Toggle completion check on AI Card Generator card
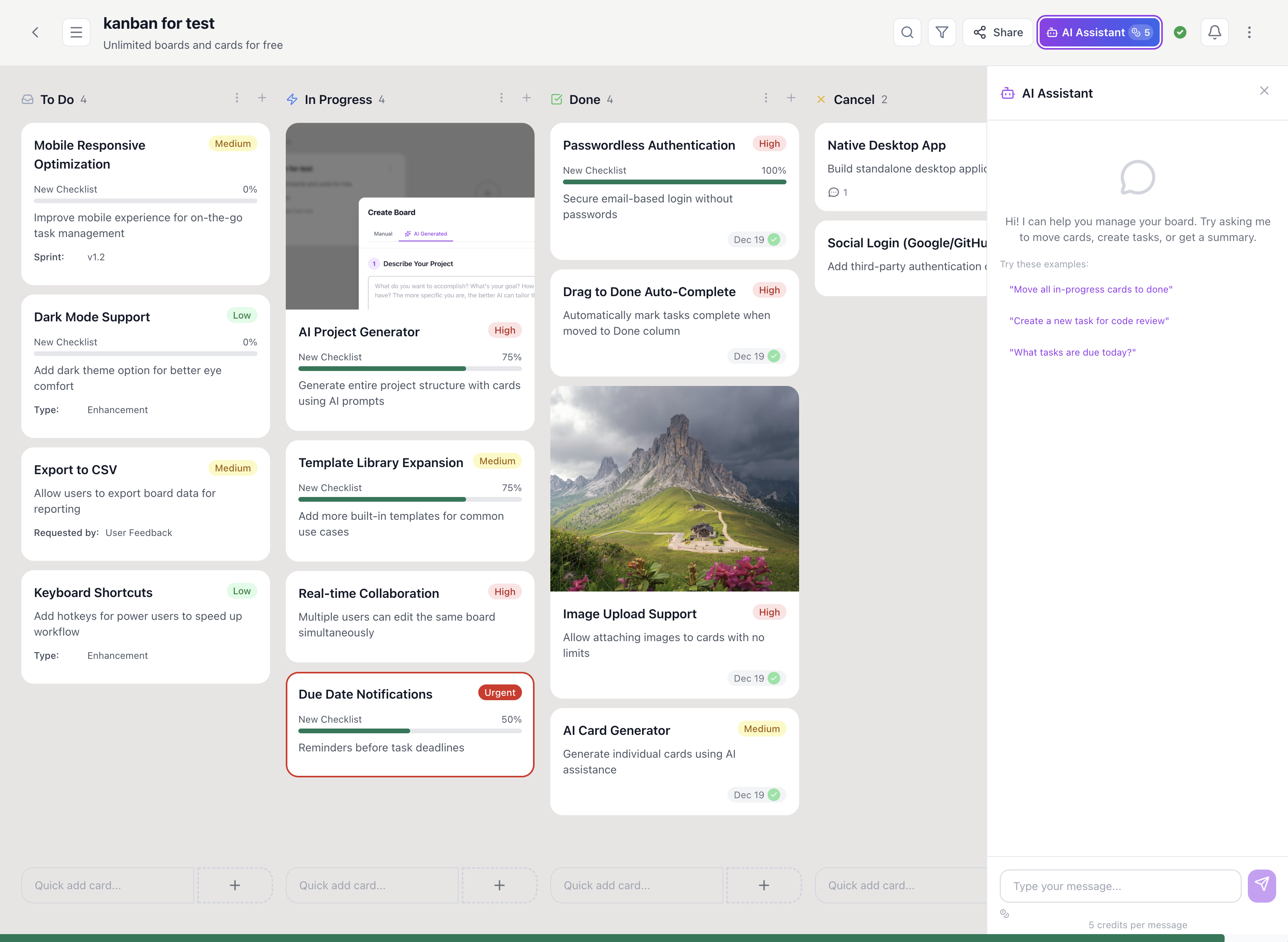 coord(774,794)
